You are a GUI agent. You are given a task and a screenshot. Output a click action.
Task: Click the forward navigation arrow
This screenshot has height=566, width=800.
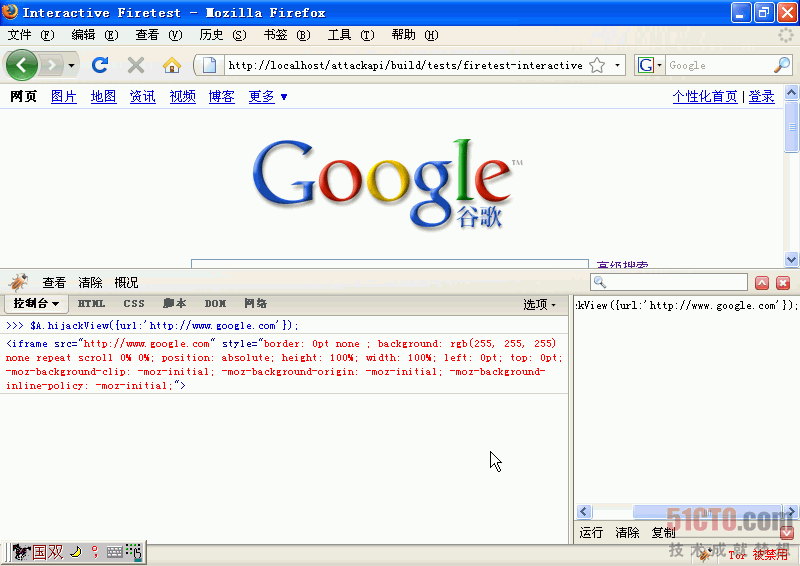click(51, 65)
